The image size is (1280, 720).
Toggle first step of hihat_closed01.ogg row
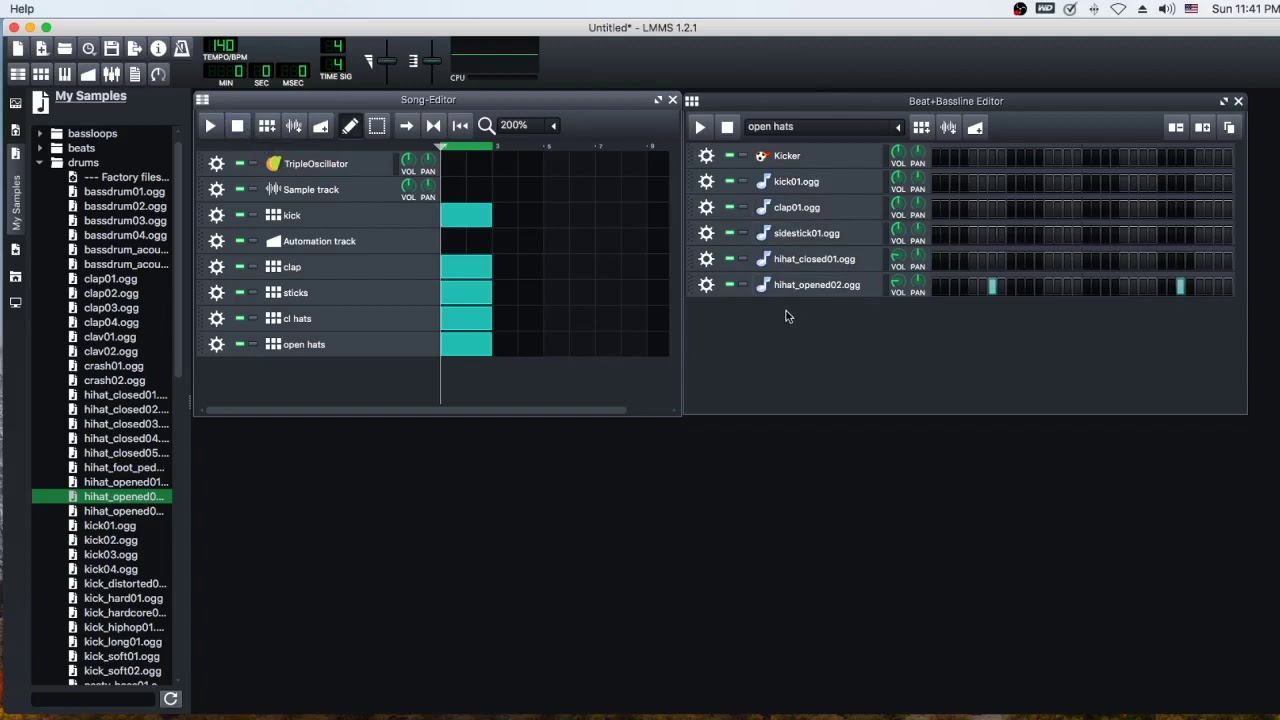937,259
